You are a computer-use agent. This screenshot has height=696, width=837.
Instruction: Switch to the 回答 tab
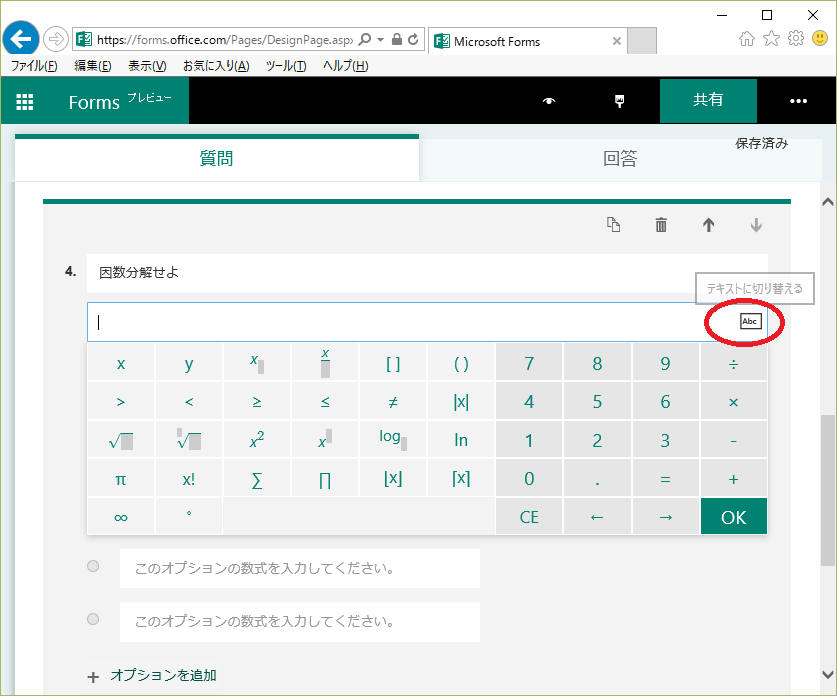pyautogui.click(x=620, y=159)
